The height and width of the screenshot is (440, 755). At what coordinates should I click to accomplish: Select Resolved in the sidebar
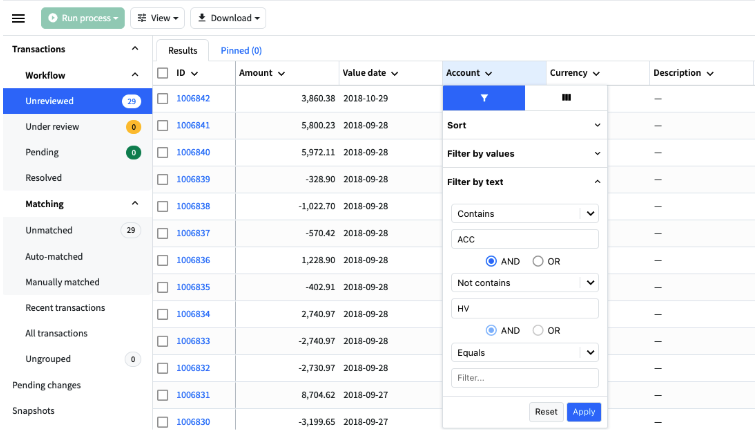pos(78,178)
